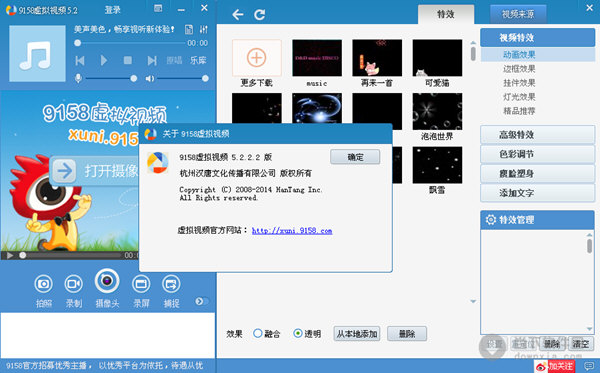Screen dimensions: 600x373
Task: Play the video preview at bottom left
Action: [10, 255]
